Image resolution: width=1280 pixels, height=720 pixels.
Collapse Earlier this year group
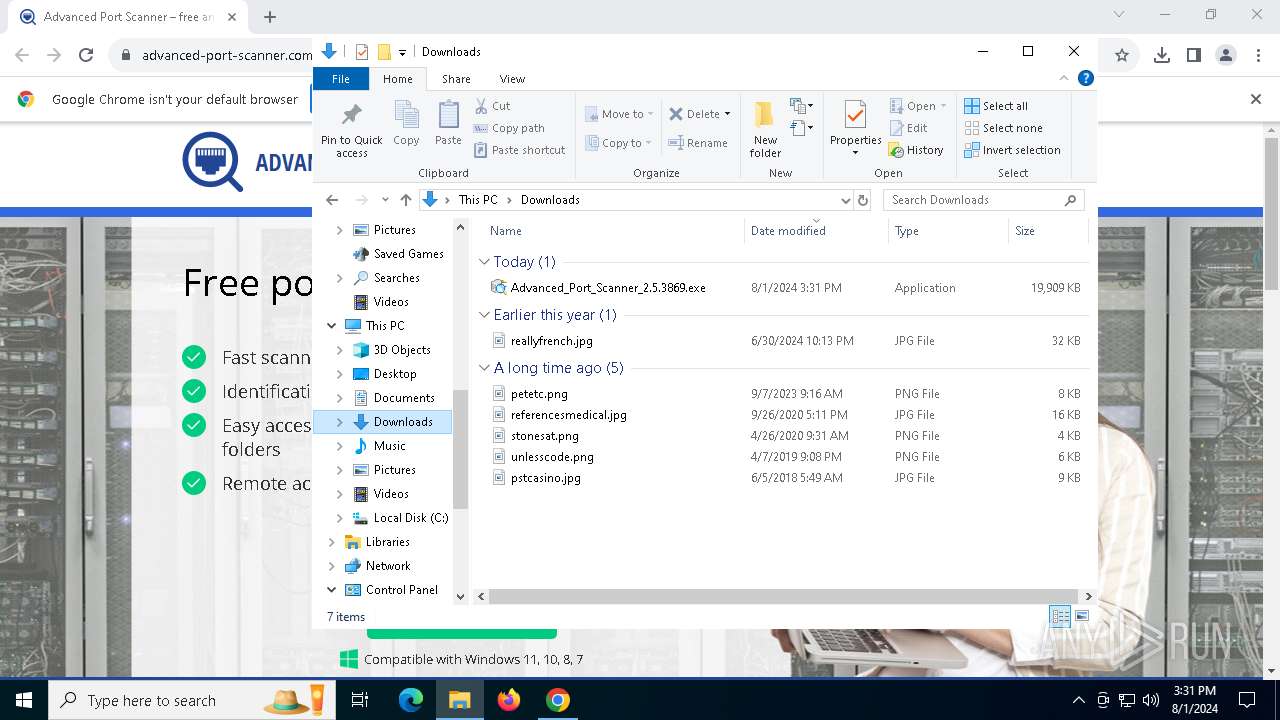[x=485, y=315]
